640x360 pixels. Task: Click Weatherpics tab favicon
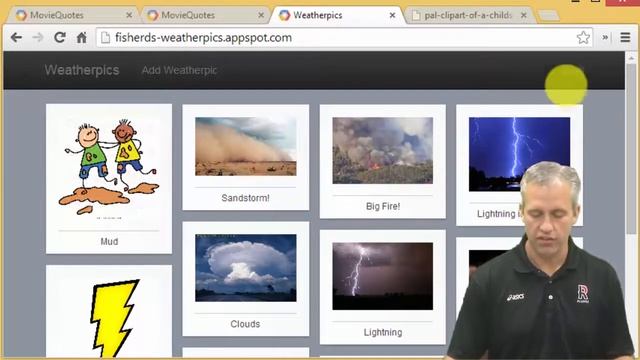click(x=284, y=15)
